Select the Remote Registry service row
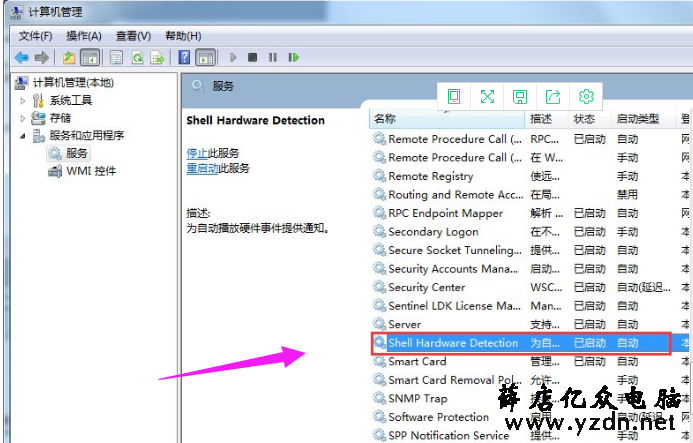Viewport: 693px width, 443px height. pyautogui.click(x=530, y=176)
